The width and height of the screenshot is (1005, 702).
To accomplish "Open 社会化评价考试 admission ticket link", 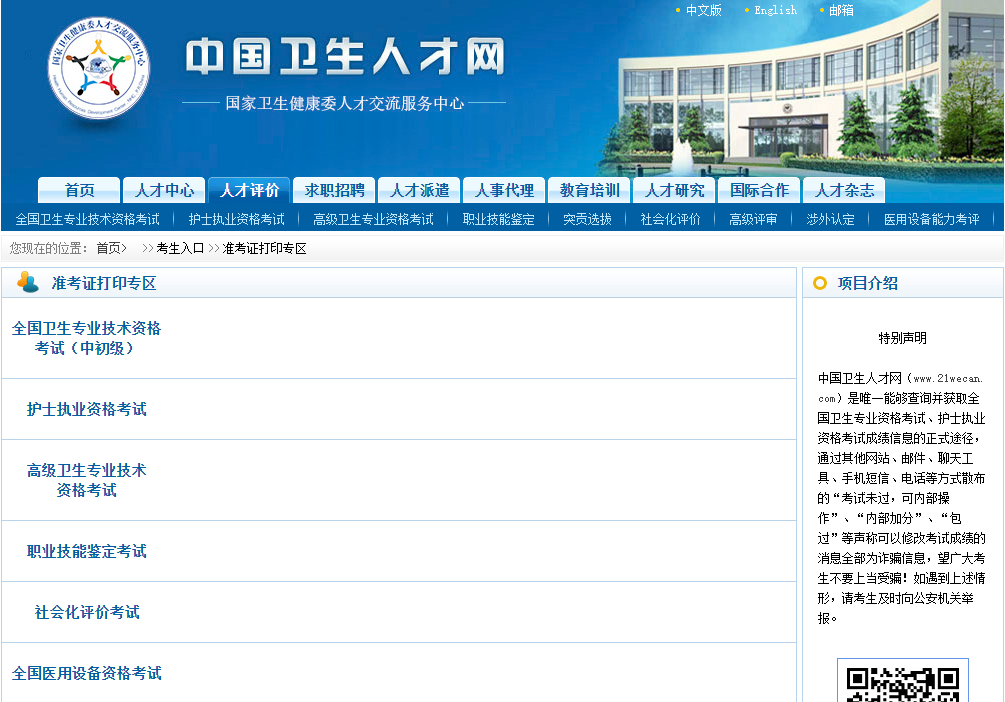I will click(x=87, y=612).
